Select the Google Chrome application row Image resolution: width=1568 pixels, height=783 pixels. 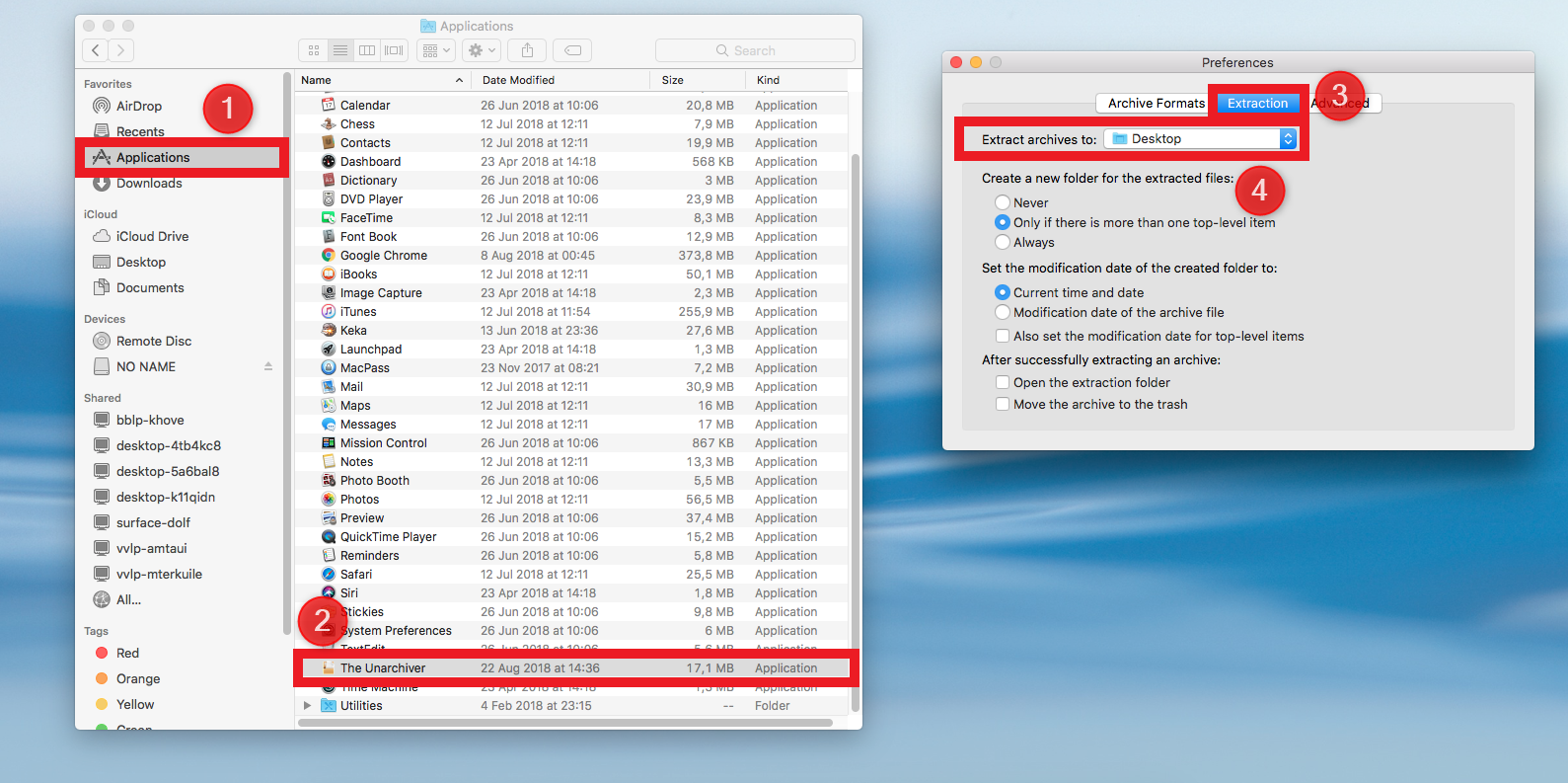570,255
